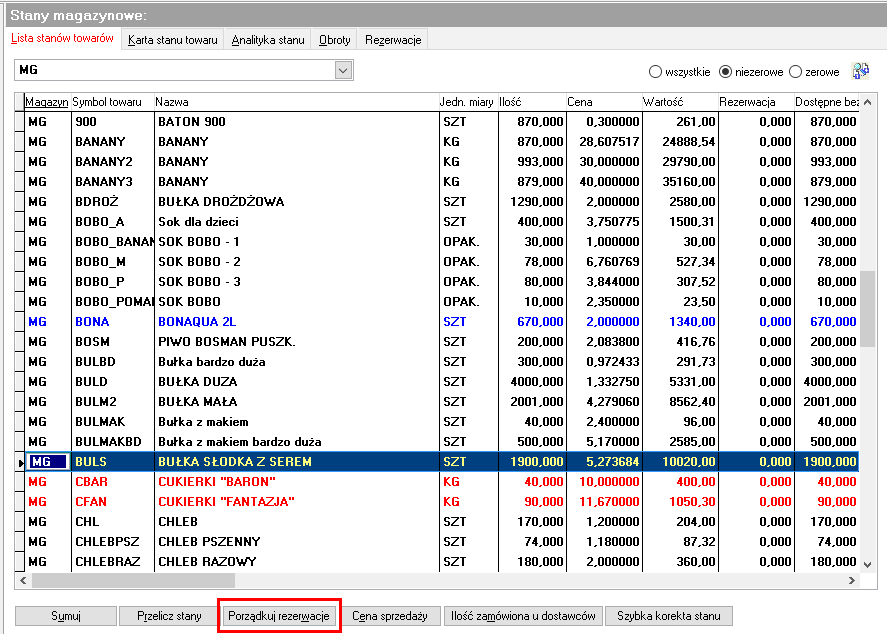Select the BANANY3 symbol cell

point(113,182)
